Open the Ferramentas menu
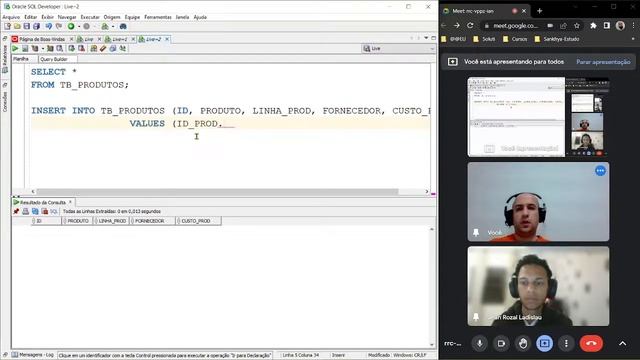Image resolution: width=640 pixels, height=360 pixels. coord(158,17)
